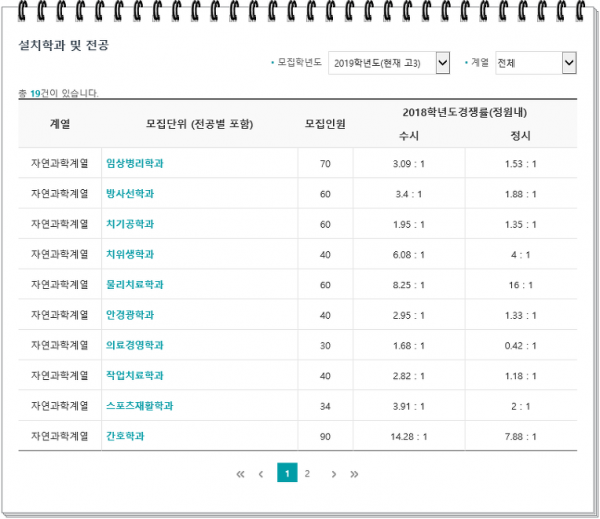Click 물리치료학과 수시 rate 8.25 : 1
Viewport: 600px width, 519px height.
pos(409,285)
